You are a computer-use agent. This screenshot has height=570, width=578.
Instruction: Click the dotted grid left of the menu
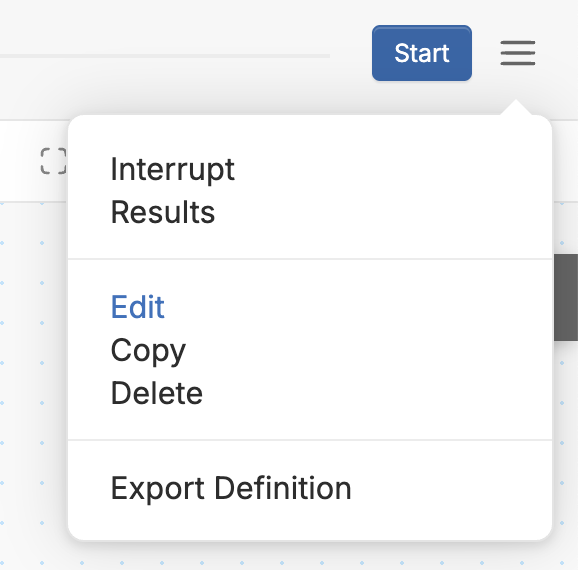coord(33,369)
